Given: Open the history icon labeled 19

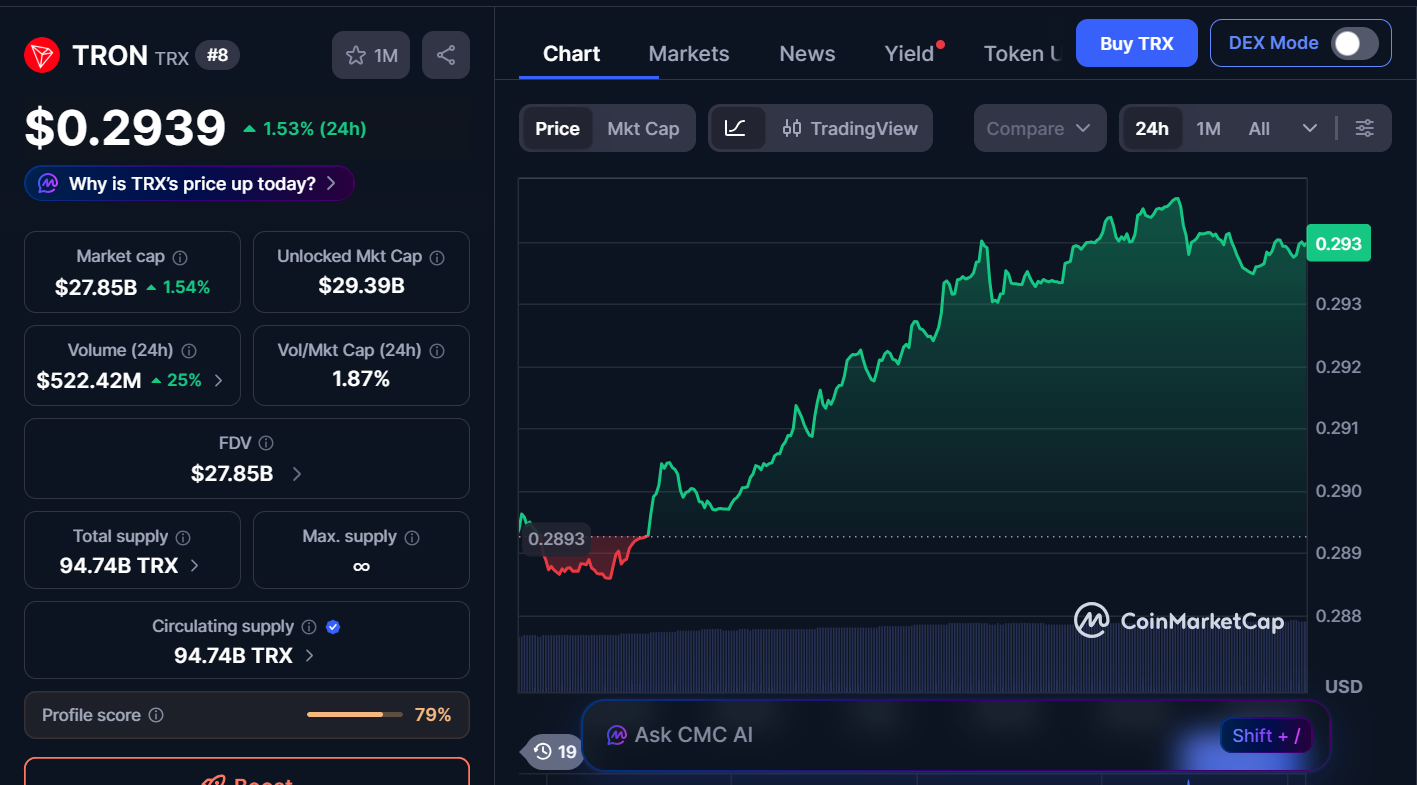Looking at the screenshot, I should (x=554, y=751).
